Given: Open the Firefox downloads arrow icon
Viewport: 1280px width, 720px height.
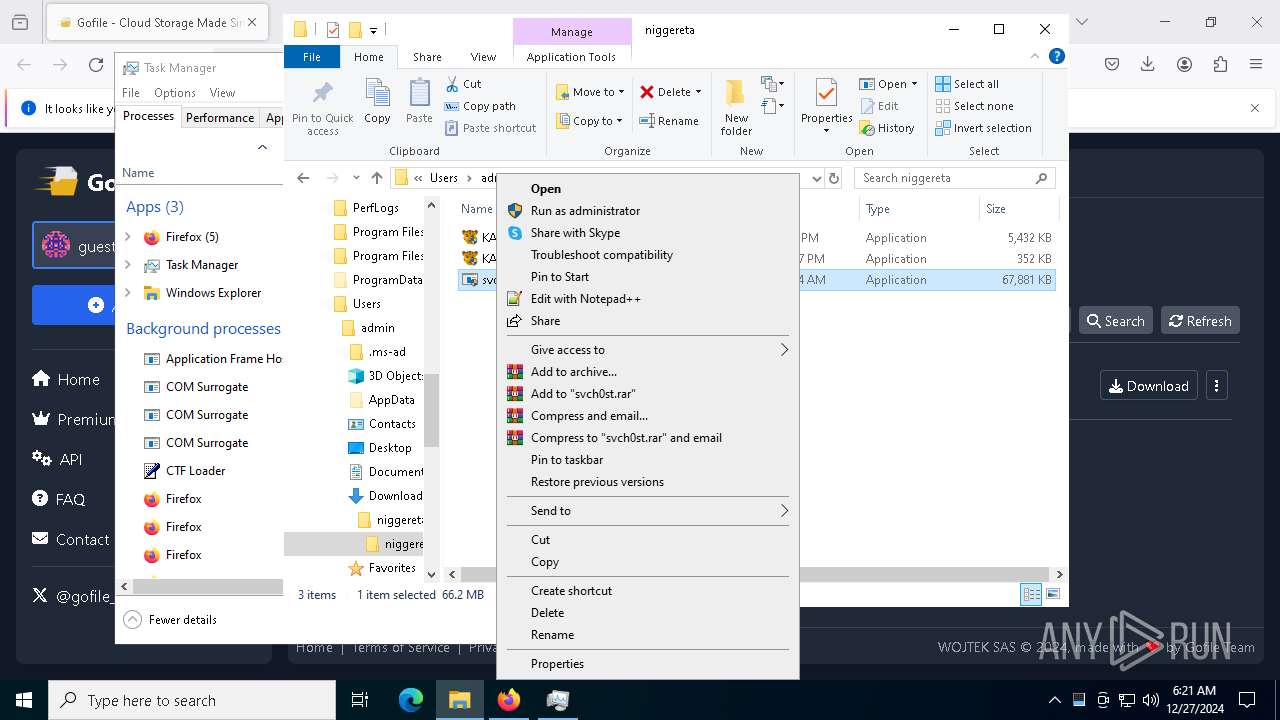Looking at the screenshot, I should coord(1148,65).
